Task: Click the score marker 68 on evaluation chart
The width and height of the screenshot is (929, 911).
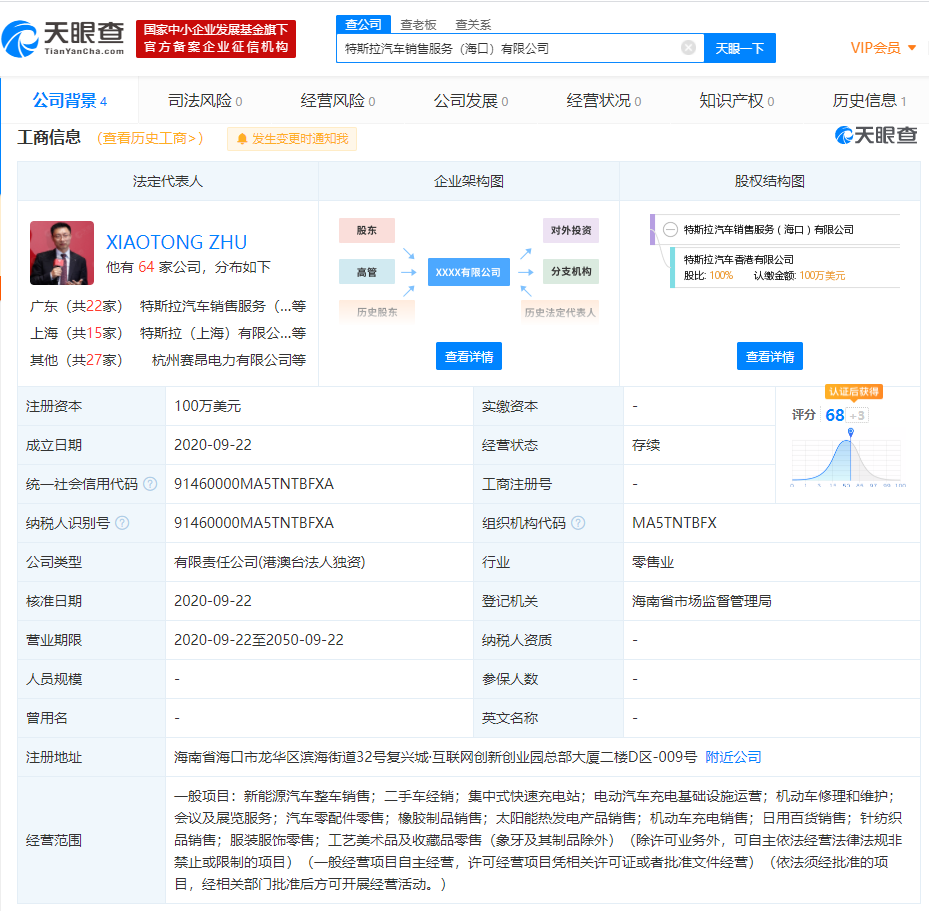Action: point(835,414)
